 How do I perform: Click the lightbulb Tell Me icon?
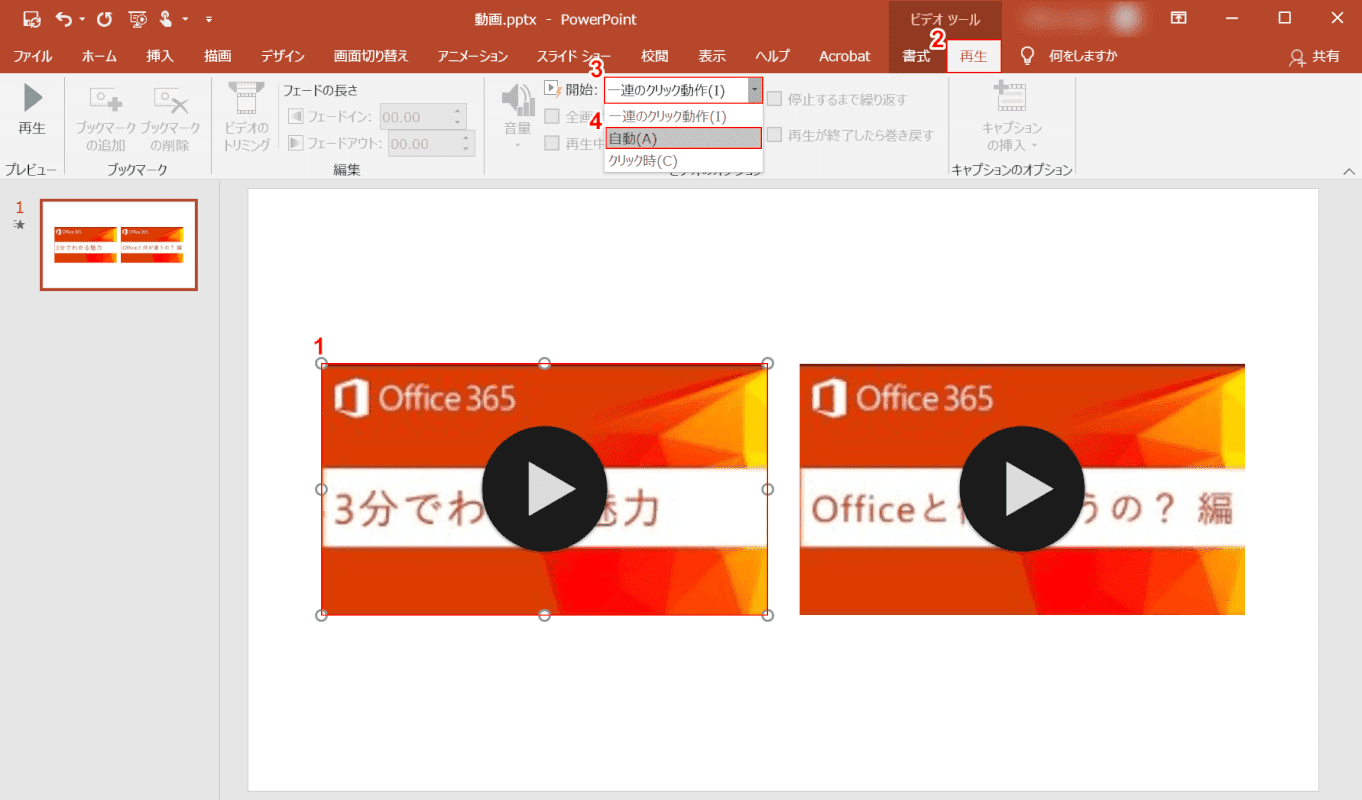pos(1027,56)
